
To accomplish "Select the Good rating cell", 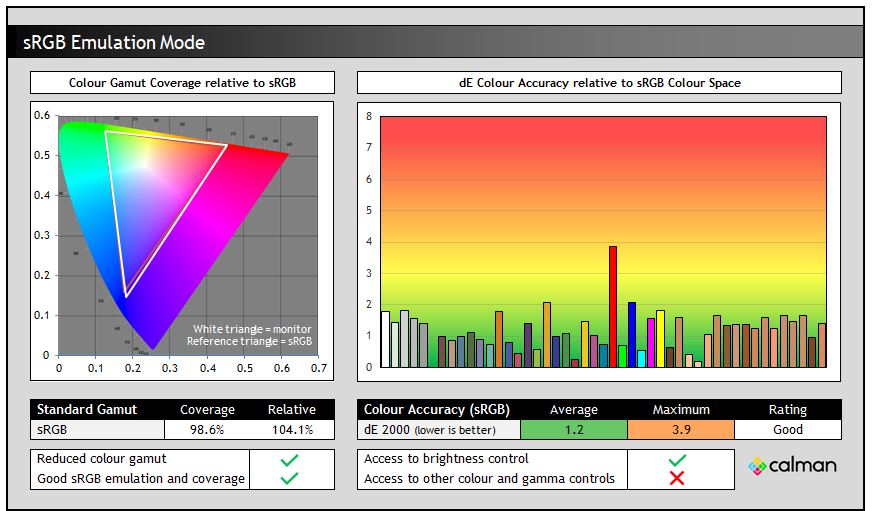I will pos(788,430).
